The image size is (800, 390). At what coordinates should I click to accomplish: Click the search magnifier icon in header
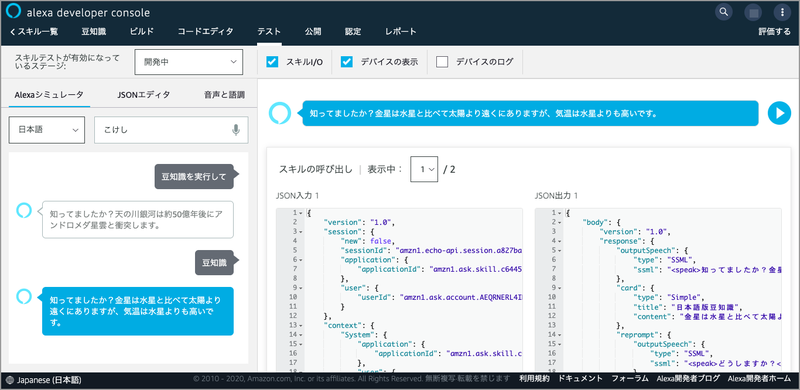coord(724,12)
